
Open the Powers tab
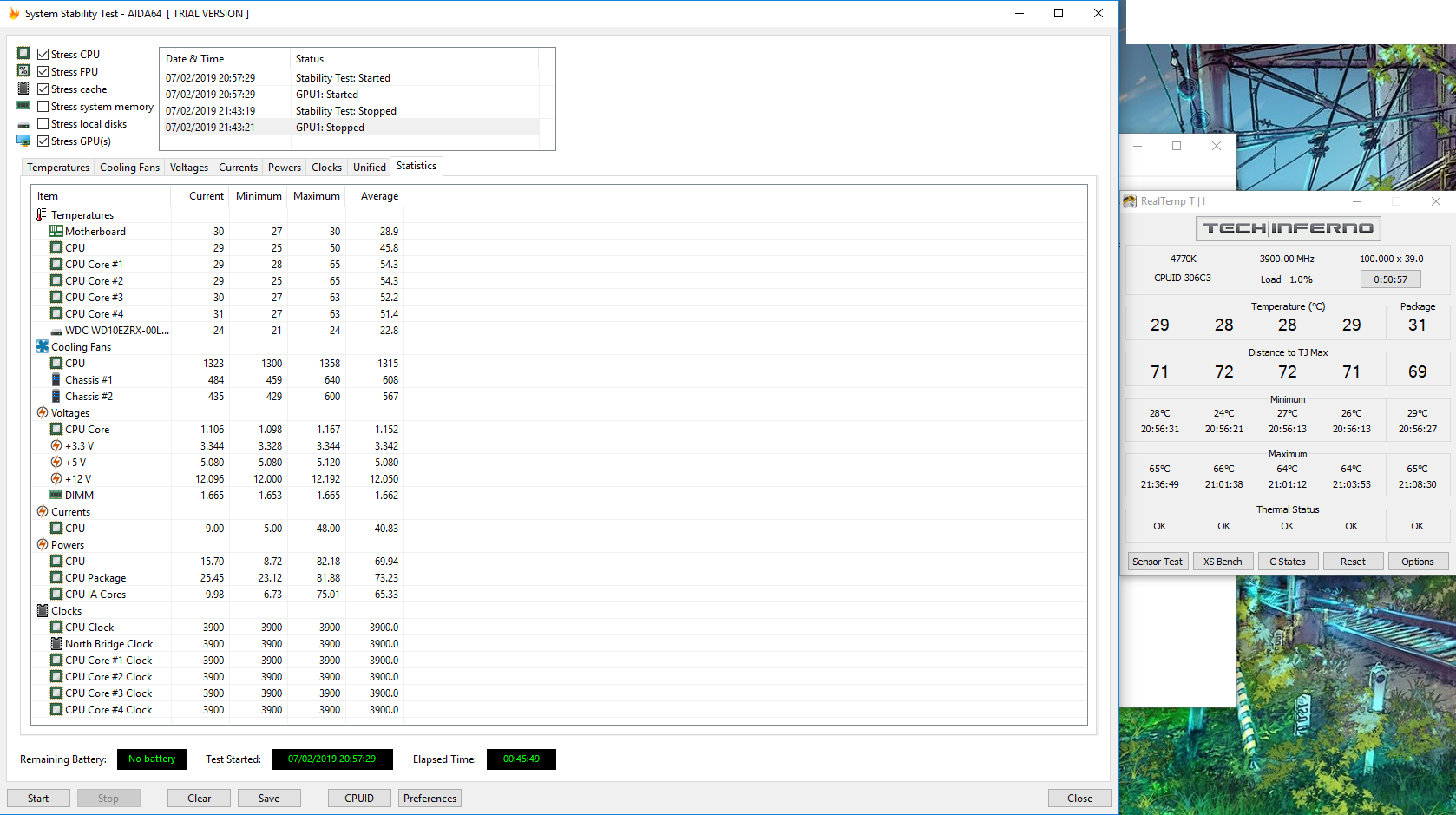point(285,168)
